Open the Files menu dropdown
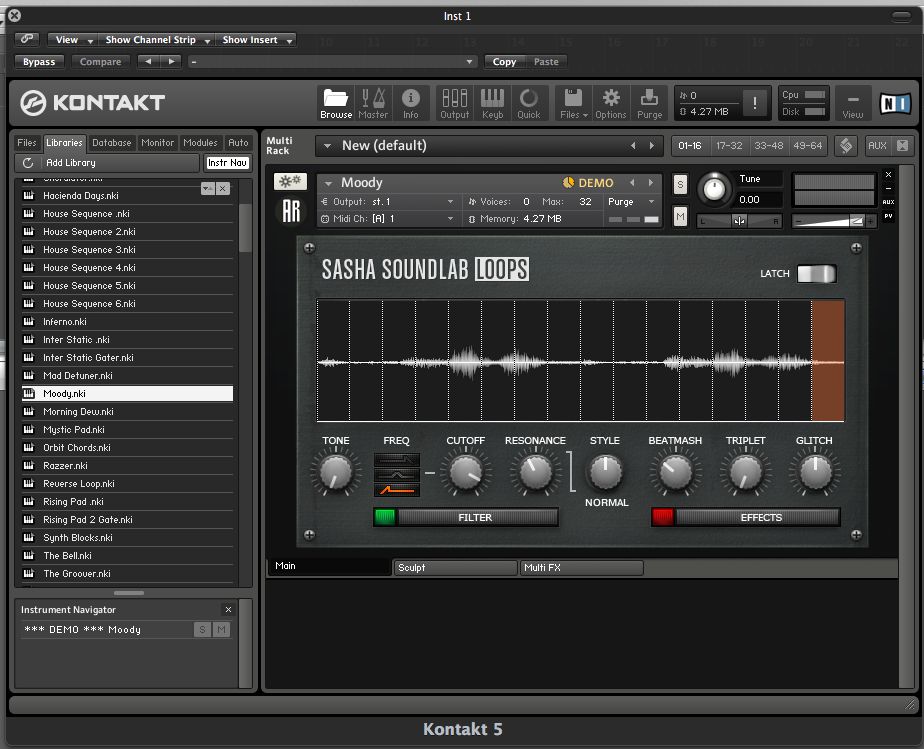924x749 pixels. (573, 103)
